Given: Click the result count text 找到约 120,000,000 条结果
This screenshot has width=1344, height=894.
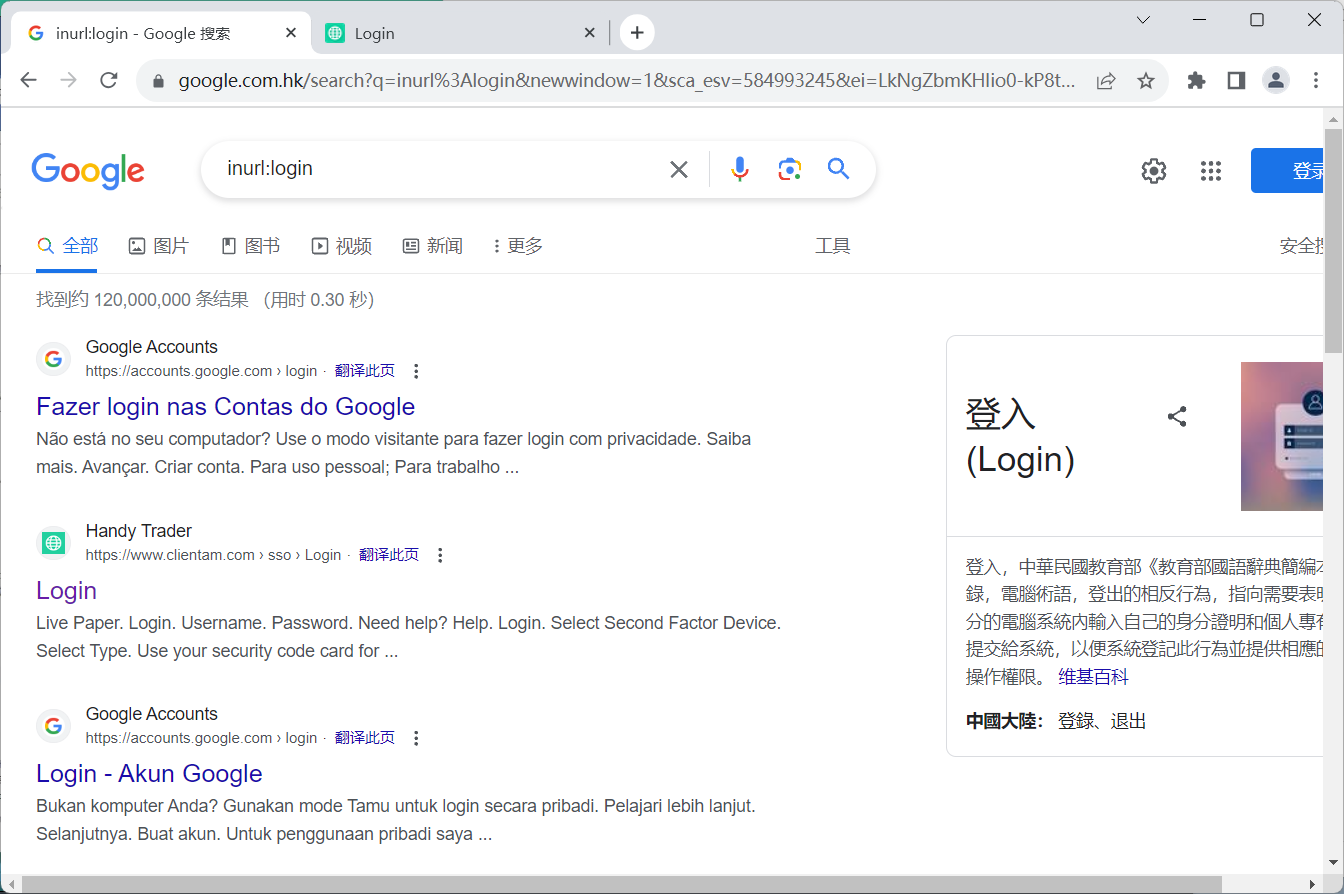Looking at the screenshot, I should [143, 300].
